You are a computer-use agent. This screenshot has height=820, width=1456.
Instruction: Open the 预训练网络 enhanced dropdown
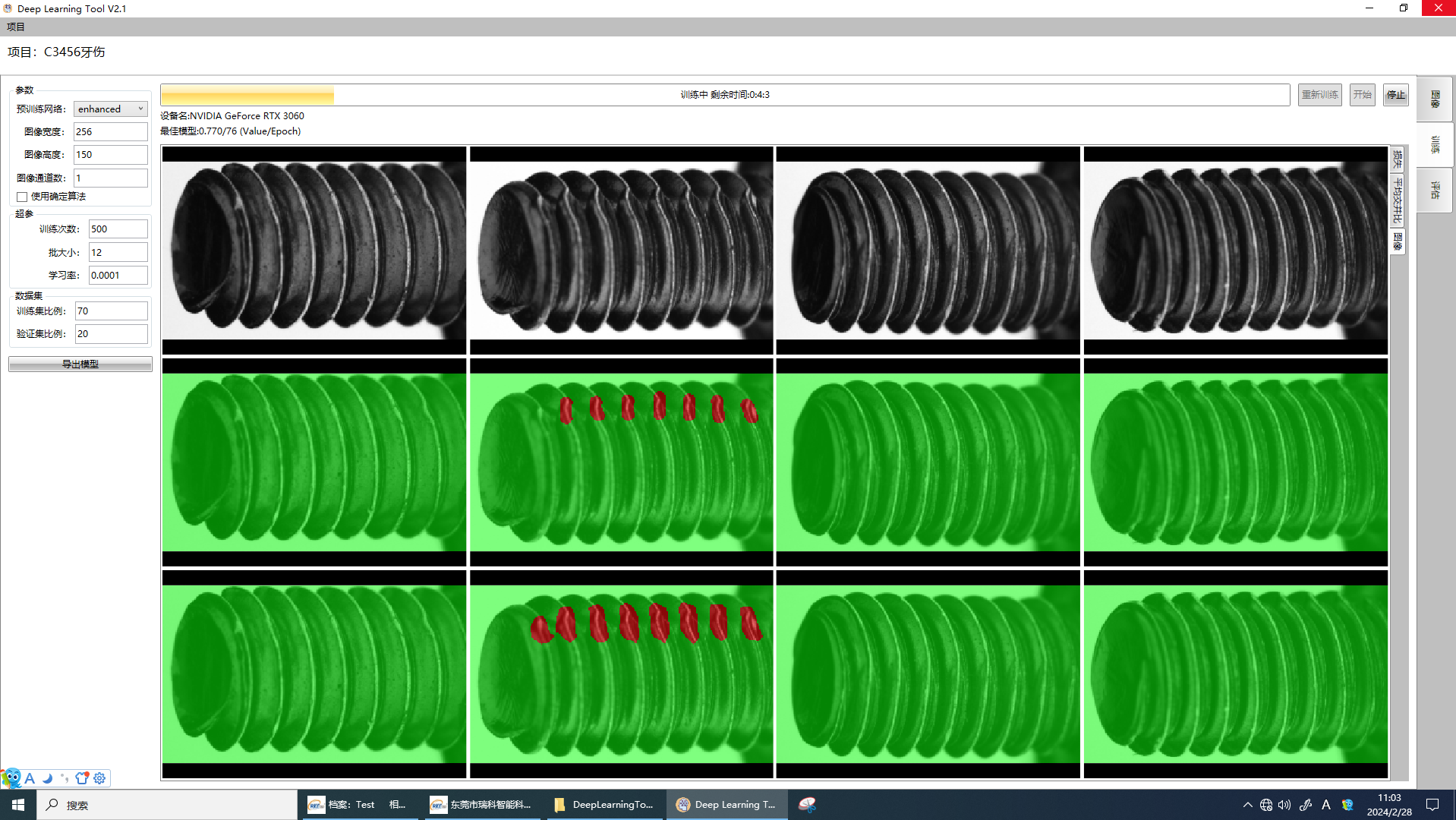(x=110, y=109)
